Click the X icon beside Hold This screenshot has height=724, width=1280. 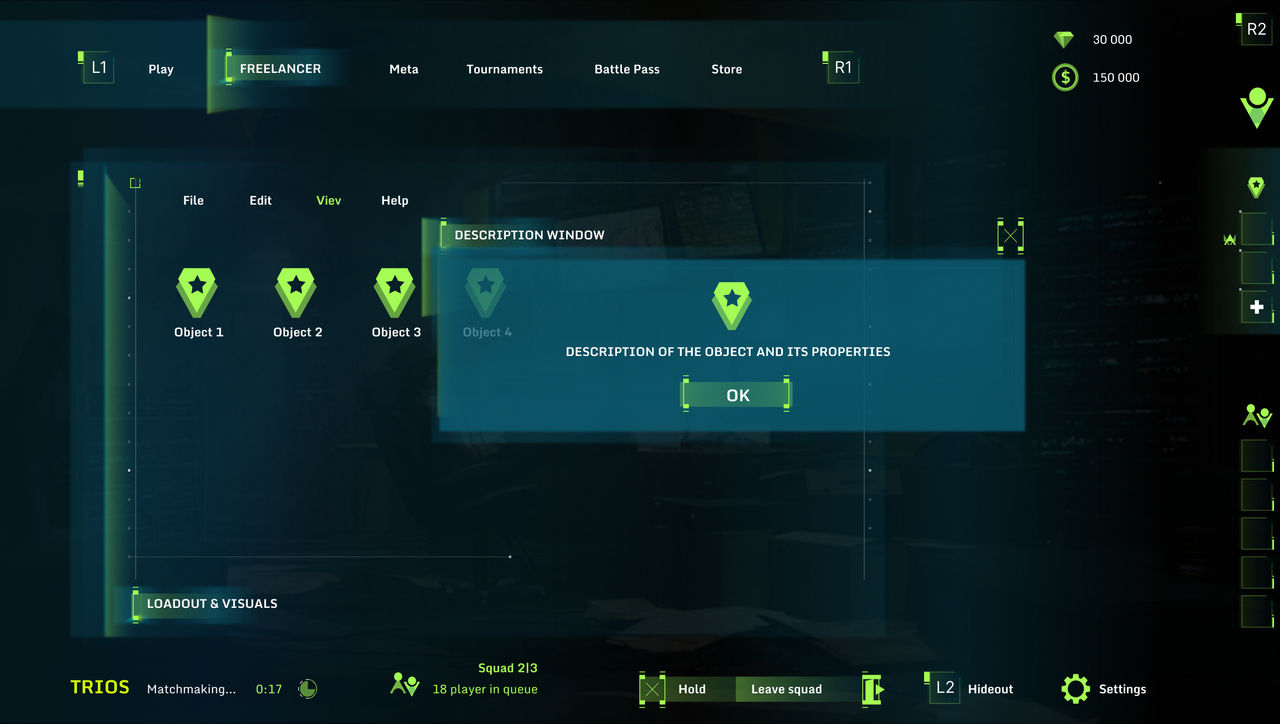coord(653,689)
